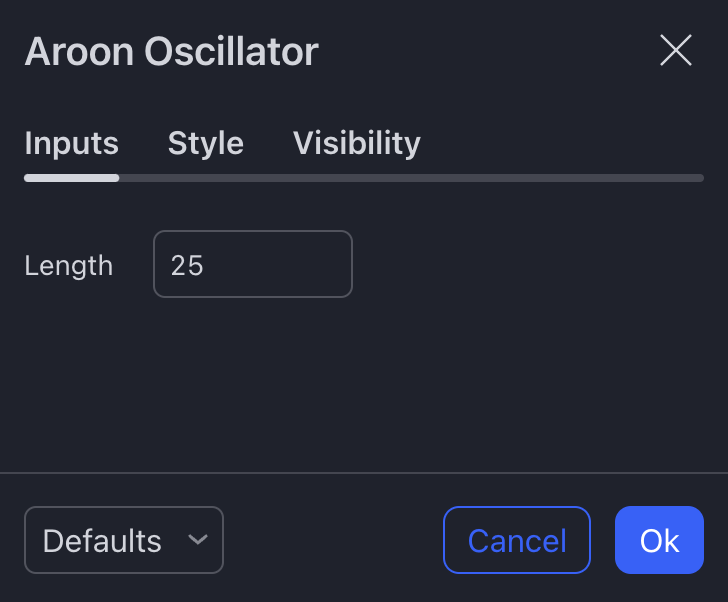Switch to the Style tab

pyautogui.click(x=205, y=143)
